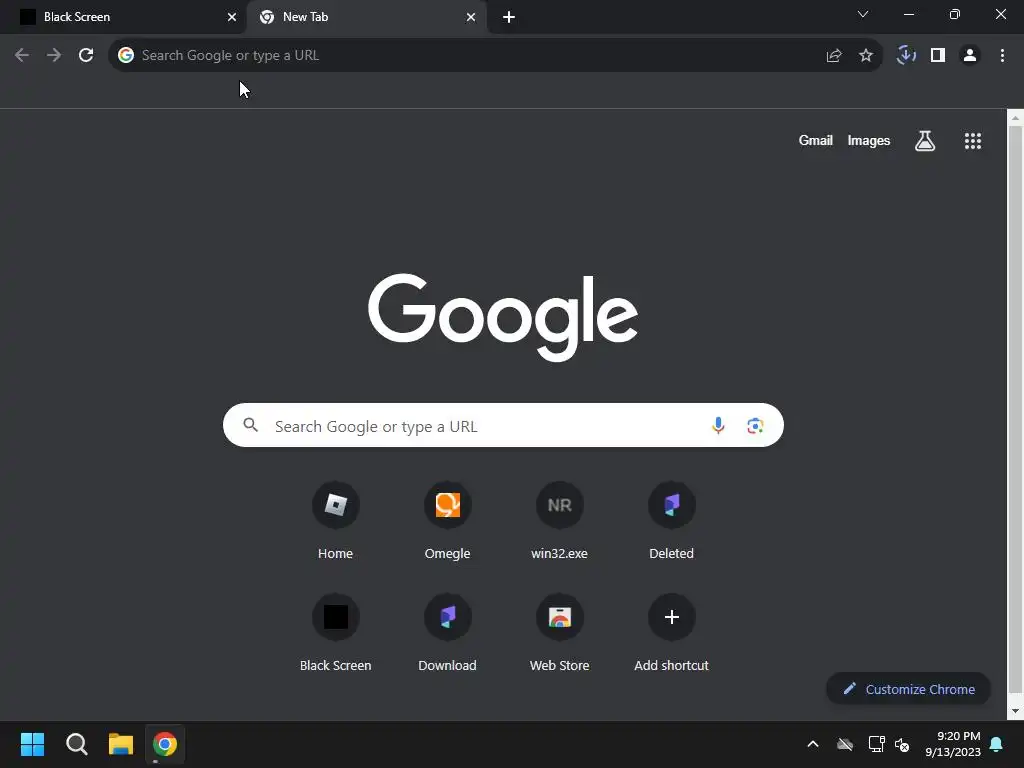The height and width of the screenshot is (768, 1024).
Task: Click the Google logo
Action: 503,317
